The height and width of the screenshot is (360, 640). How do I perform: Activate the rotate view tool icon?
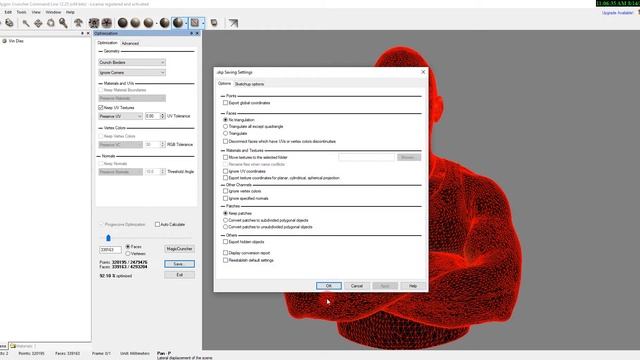click(x=51, y=23)
